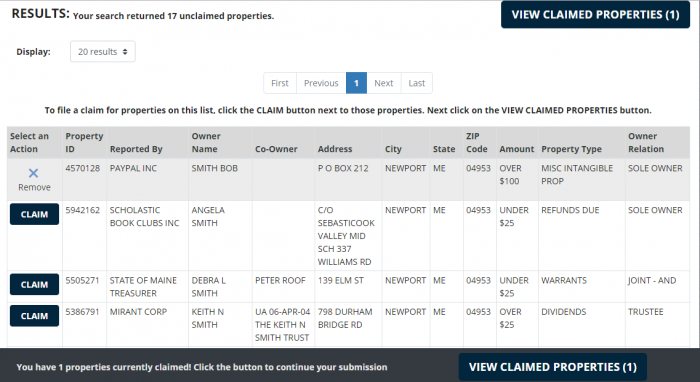Viewport: 700px width, 382px height.
Task: Select property ID 5942162 cell
Action: pos(83,210)
